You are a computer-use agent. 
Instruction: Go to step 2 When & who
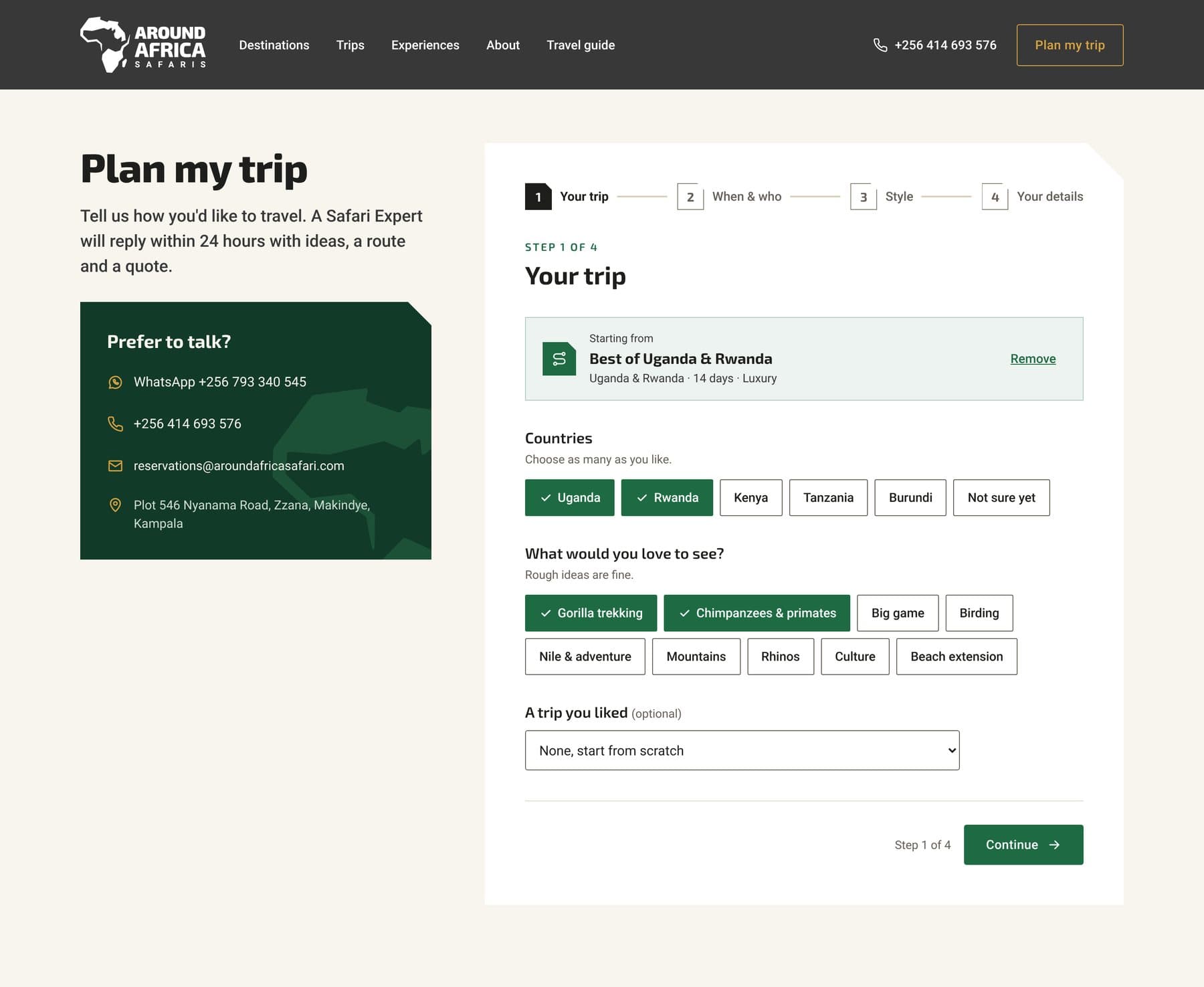click(729, 197)
